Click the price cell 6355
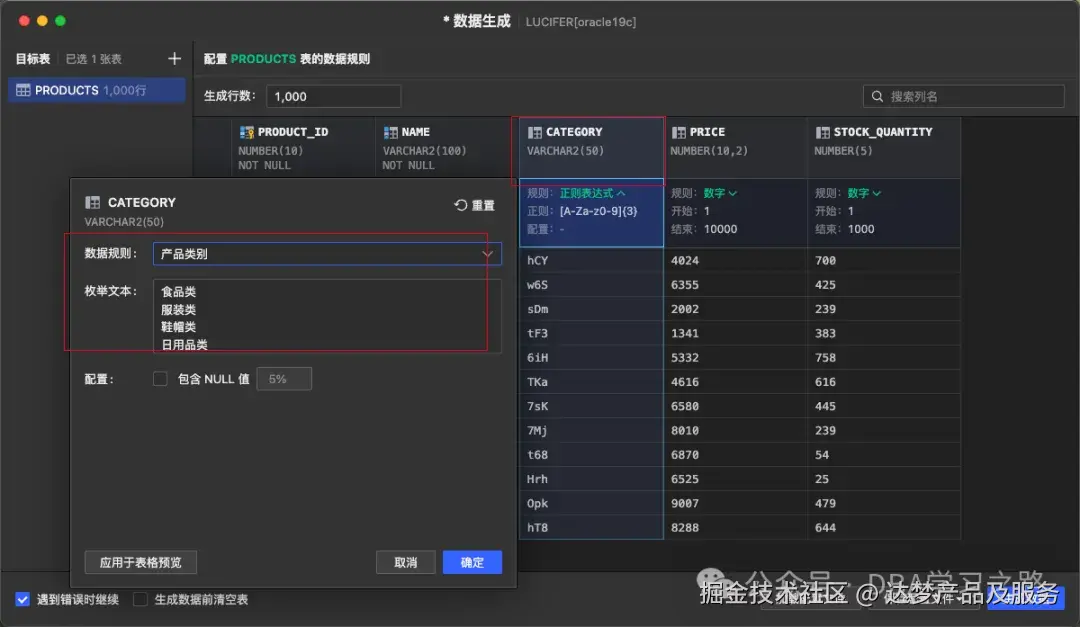This screenshot has height=627, width=1080. coord(736,285)
